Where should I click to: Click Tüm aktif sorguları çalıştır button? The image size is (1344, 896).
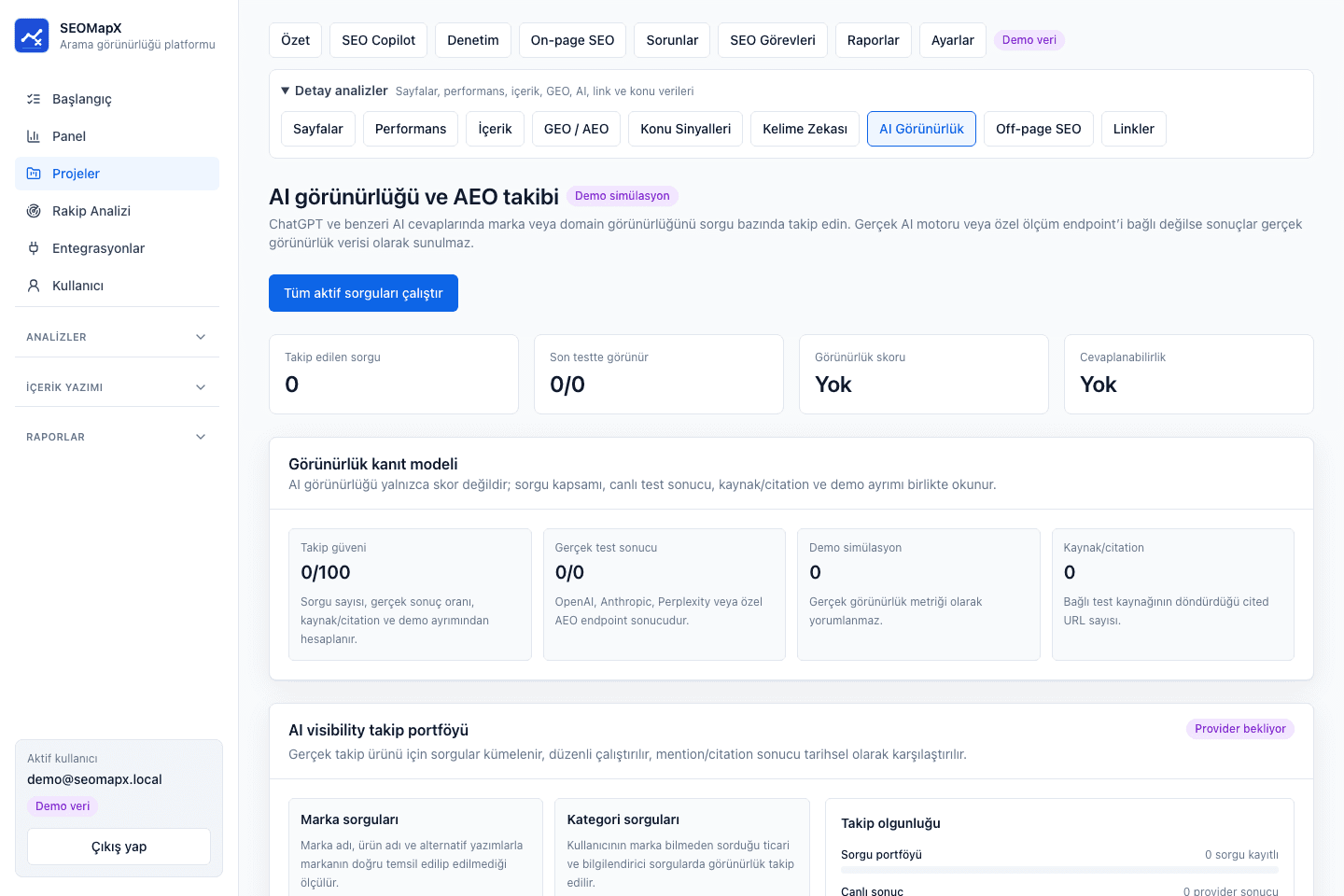point(364,293)
